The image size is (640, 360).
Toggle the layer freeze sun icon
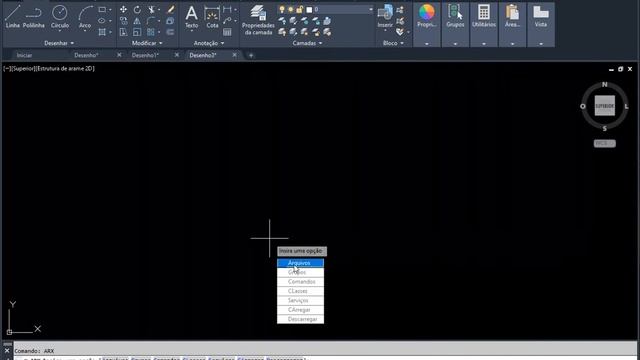coord(291,9)
